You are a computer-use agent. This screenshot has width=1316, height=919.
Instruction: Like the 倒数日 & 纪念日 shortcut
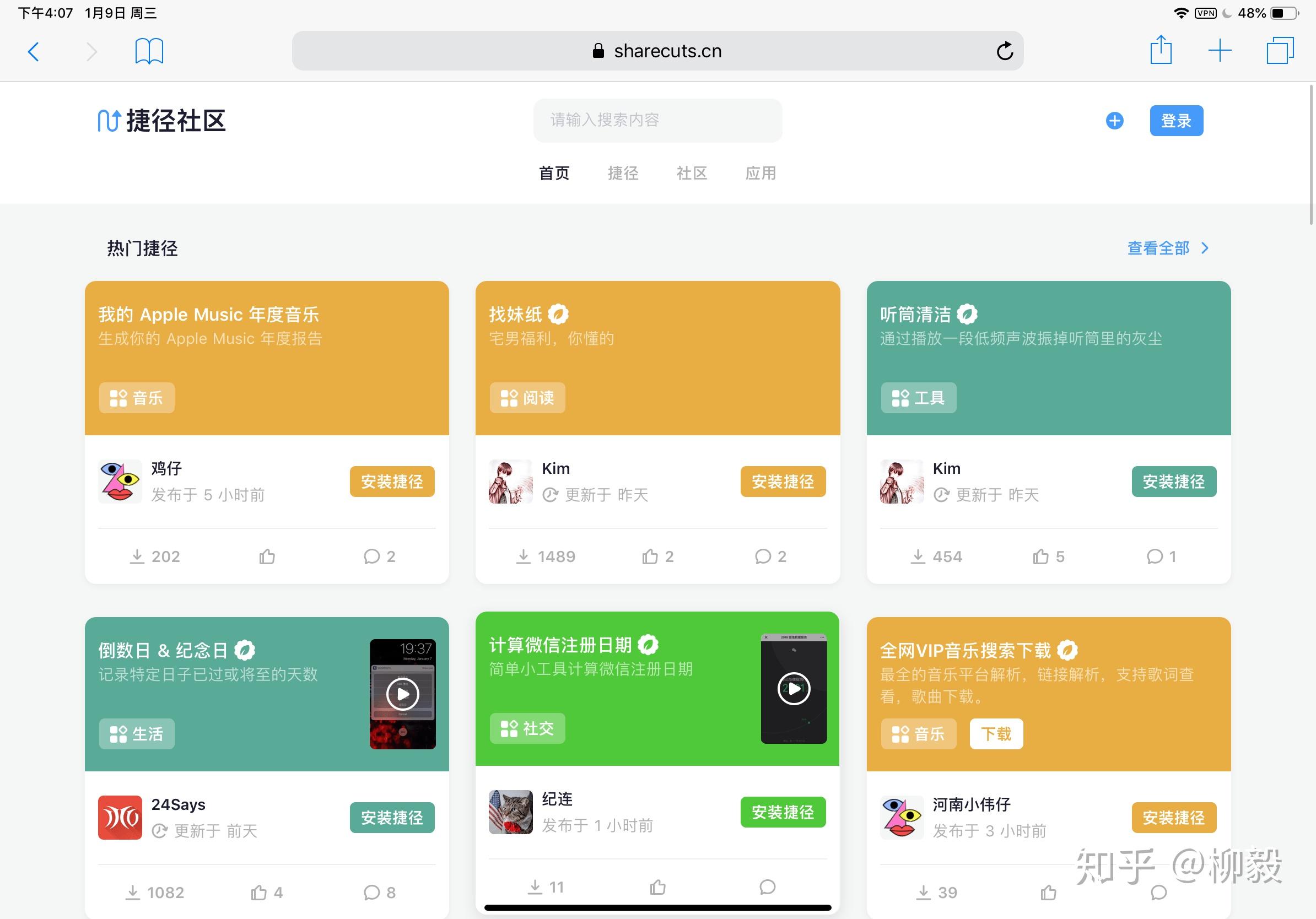pos(259,893)
